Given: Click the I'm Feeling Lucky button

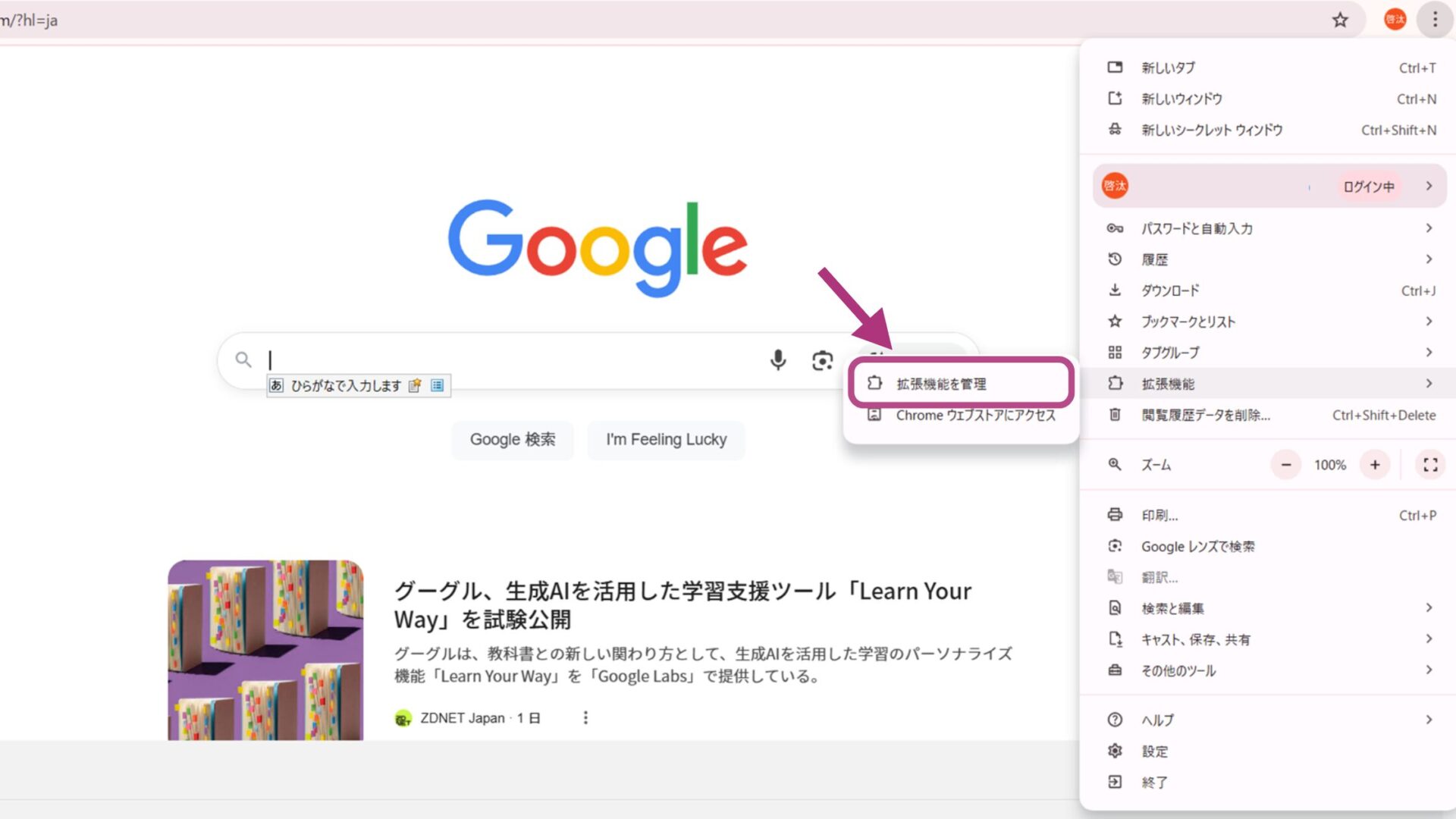Looking at the screenshot, I should tap(666, 440).
